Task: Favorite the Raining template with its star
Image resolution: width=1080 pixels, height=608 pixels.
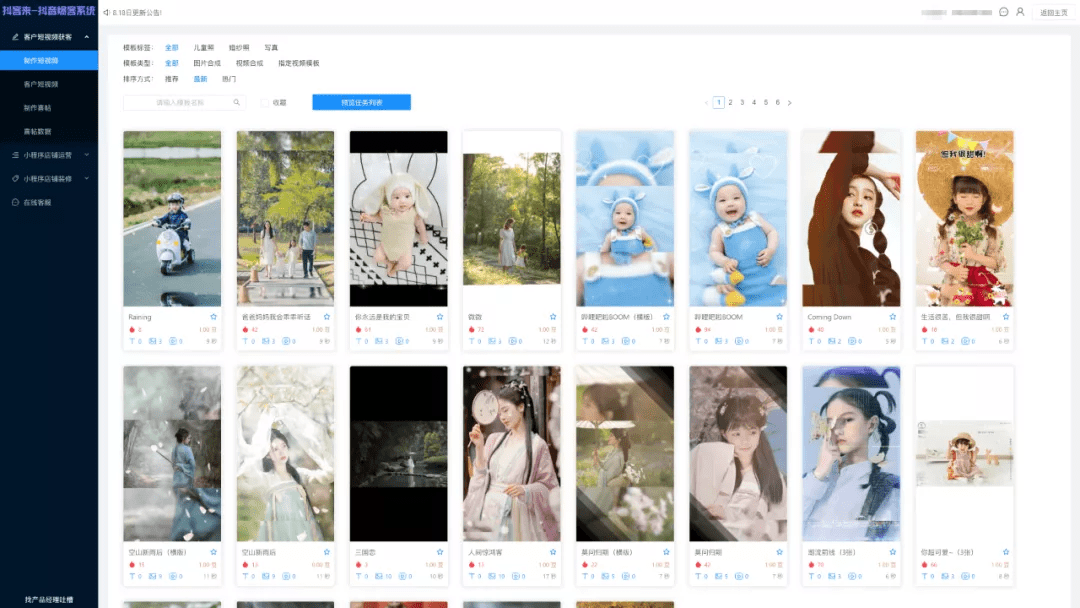Action: point(213,317)
